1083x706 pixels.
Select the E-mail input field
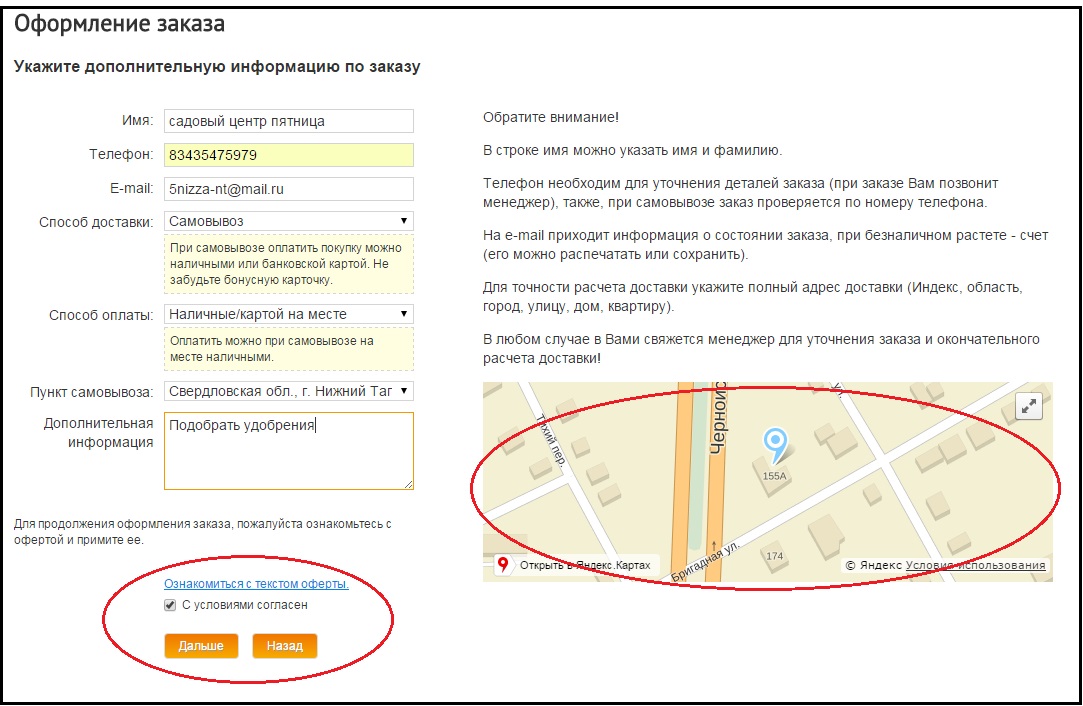coord(289,188)
